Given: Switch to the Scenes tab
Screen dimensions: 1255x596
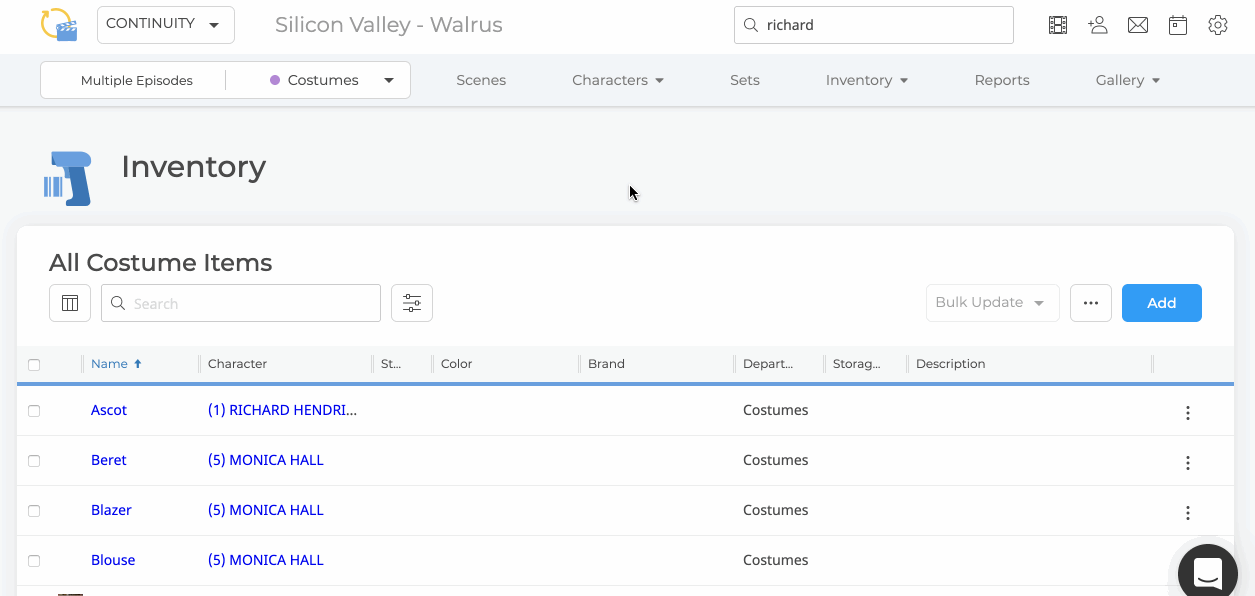Looking at the screenshot, I should (x=481, y=79).
